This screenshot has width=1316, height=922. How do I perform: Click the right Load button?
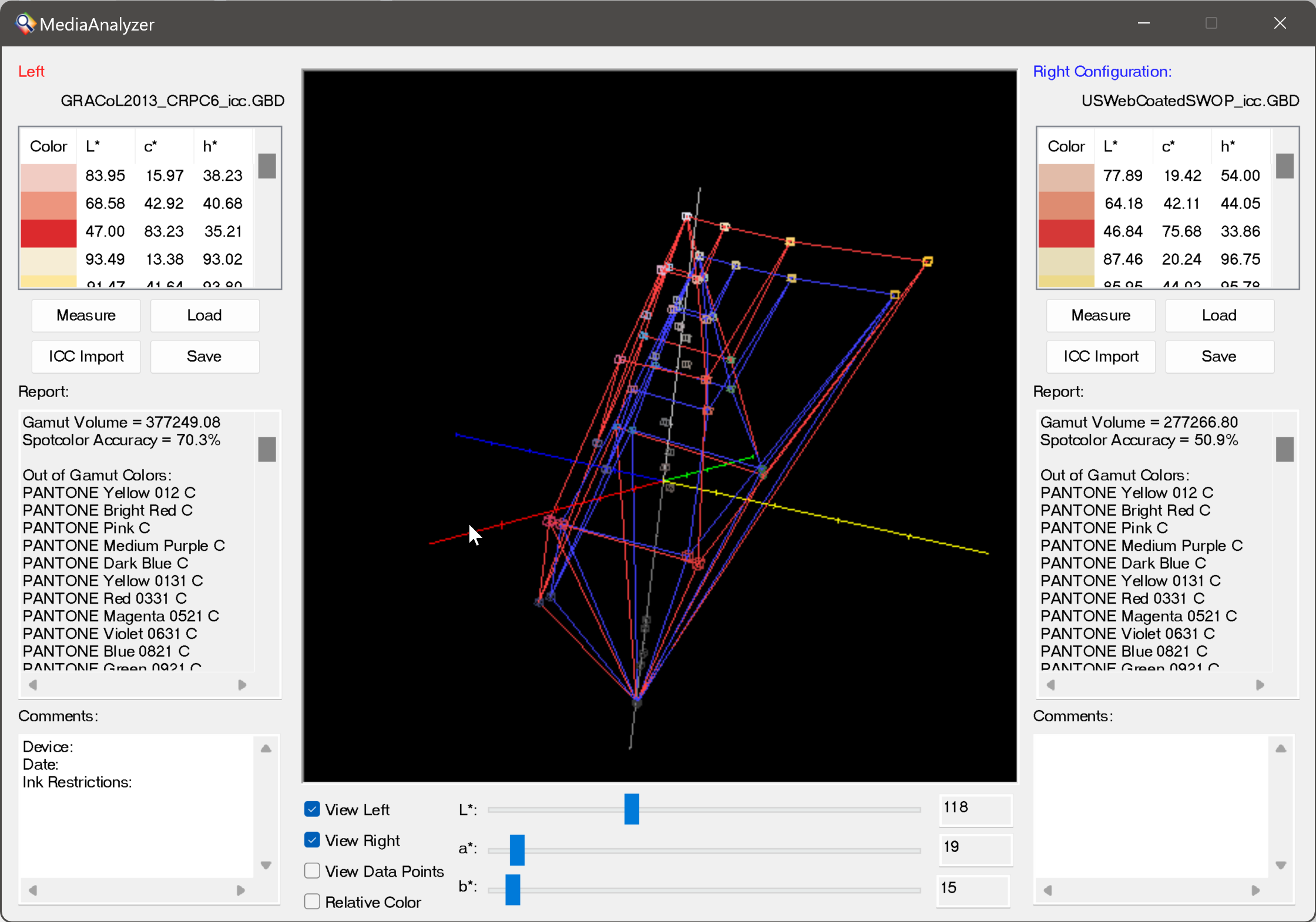[x=1220, y=315]
